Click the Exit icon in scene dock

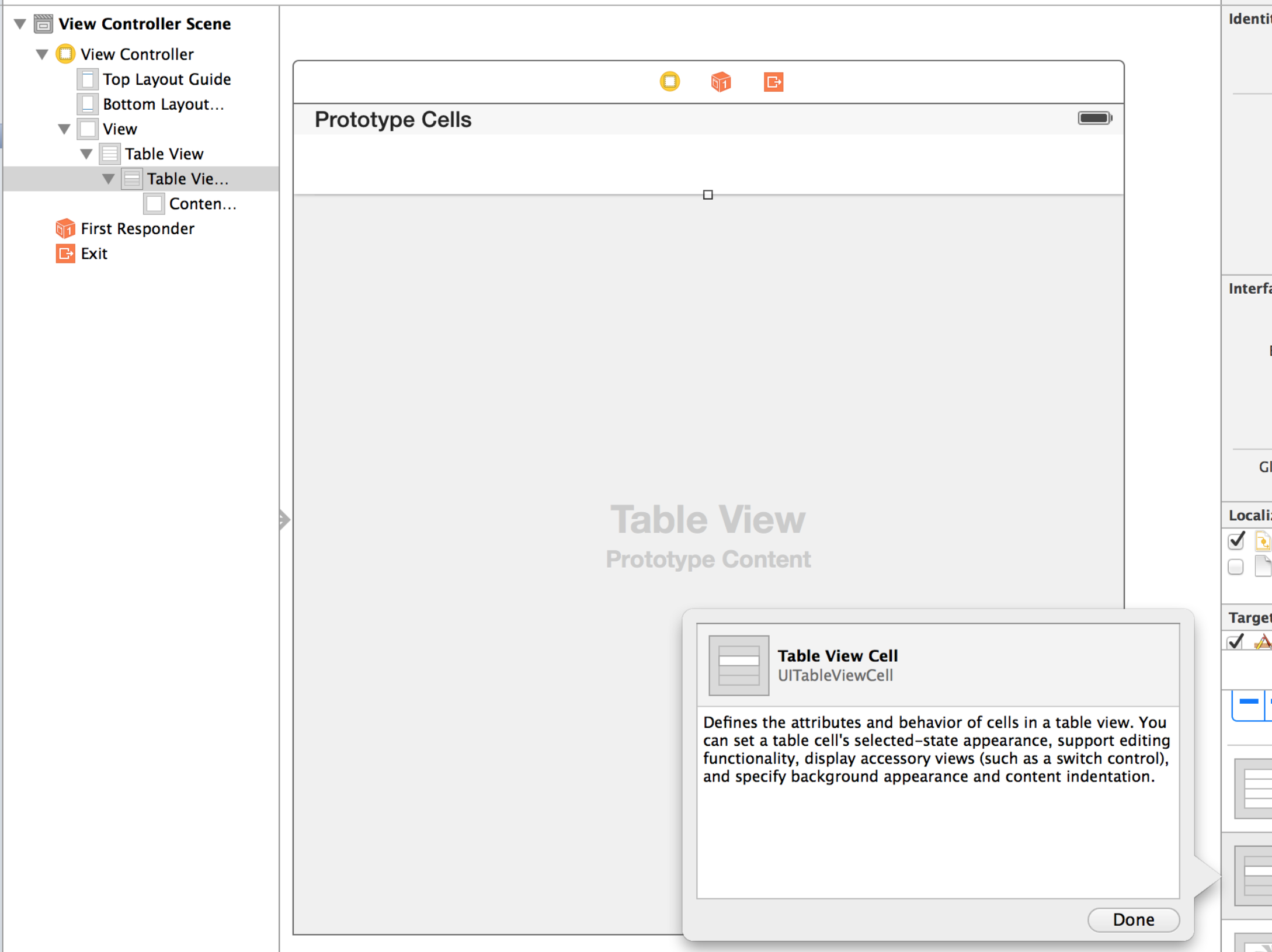click(773, 82)
